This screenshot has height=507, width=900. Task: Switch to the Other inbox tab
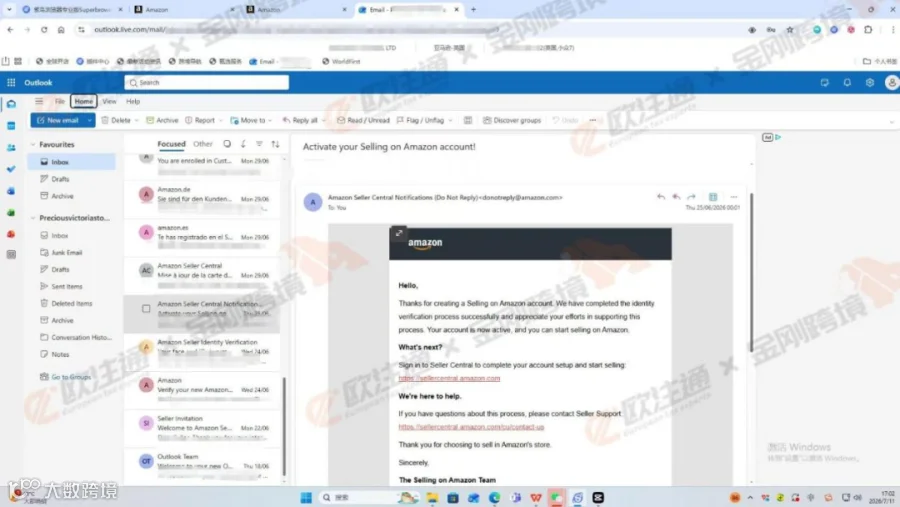pos(203,144)
